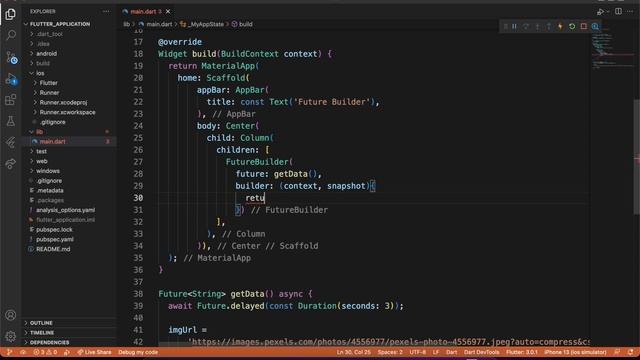Click Spaces: 2 indentation status item
Screen dimensions: 640x360
(x=390, y=352)
